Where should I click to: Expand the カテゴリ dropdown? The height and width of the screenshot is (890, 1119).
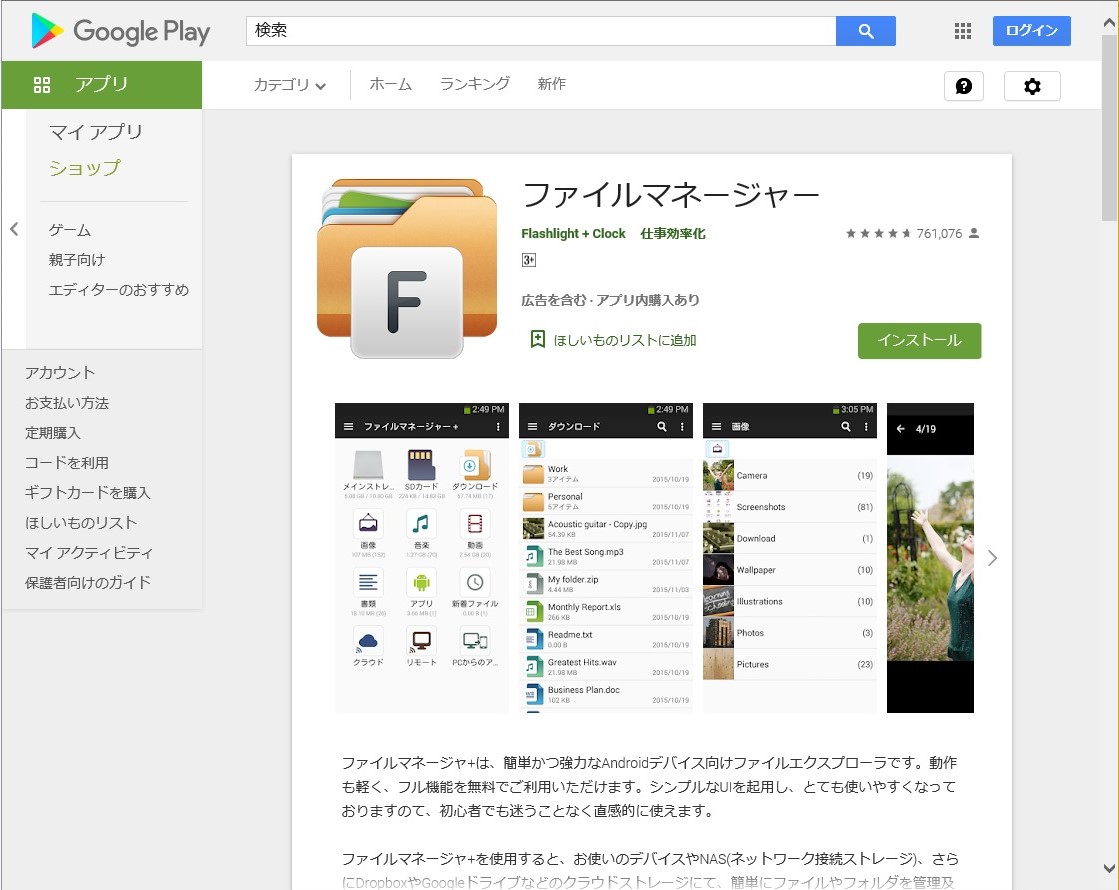290,85
